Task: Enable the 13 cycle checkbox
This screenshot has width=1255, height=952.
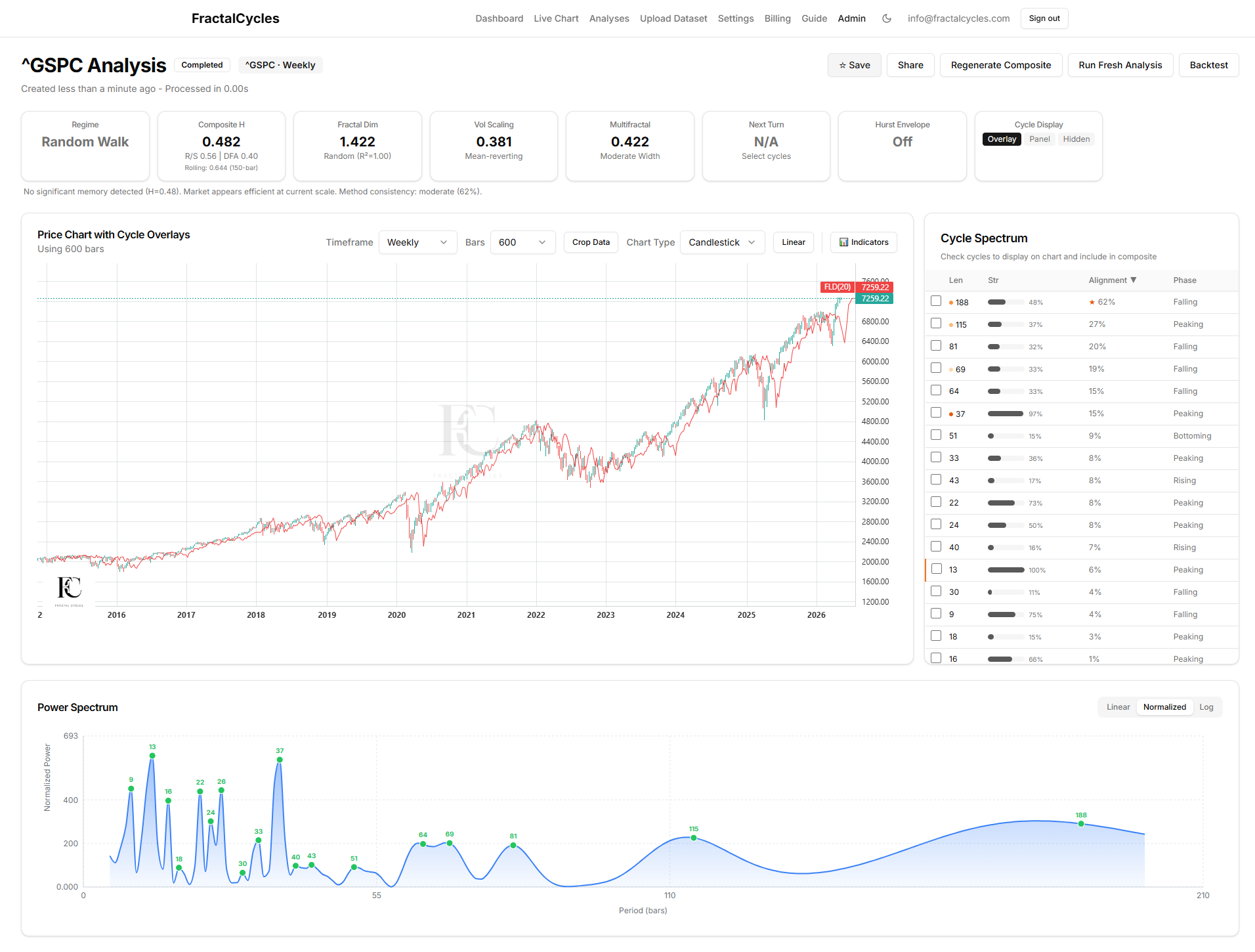Action: [936, 569]
